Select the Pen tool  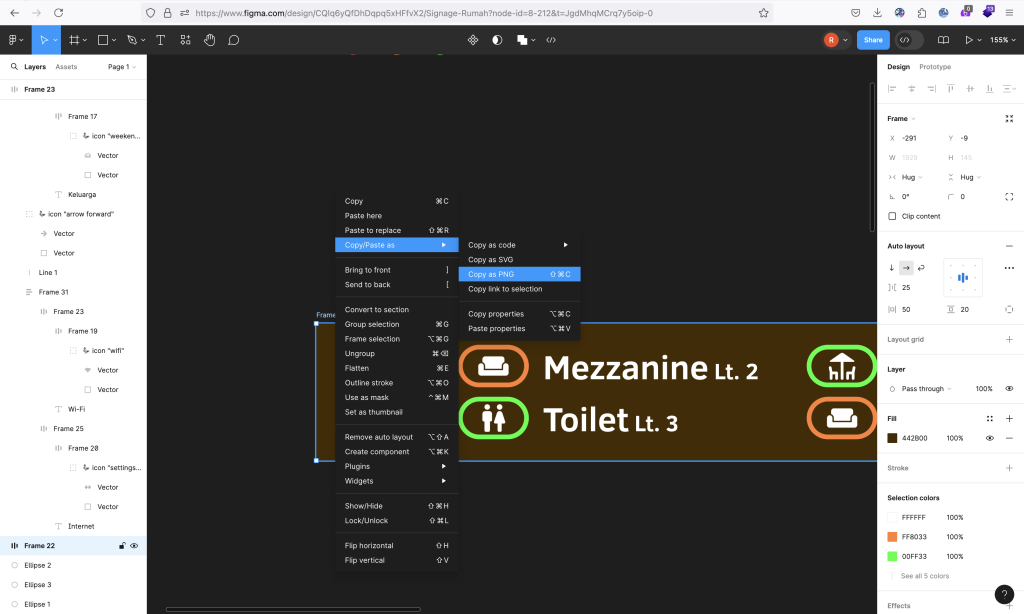pos(133,40)
